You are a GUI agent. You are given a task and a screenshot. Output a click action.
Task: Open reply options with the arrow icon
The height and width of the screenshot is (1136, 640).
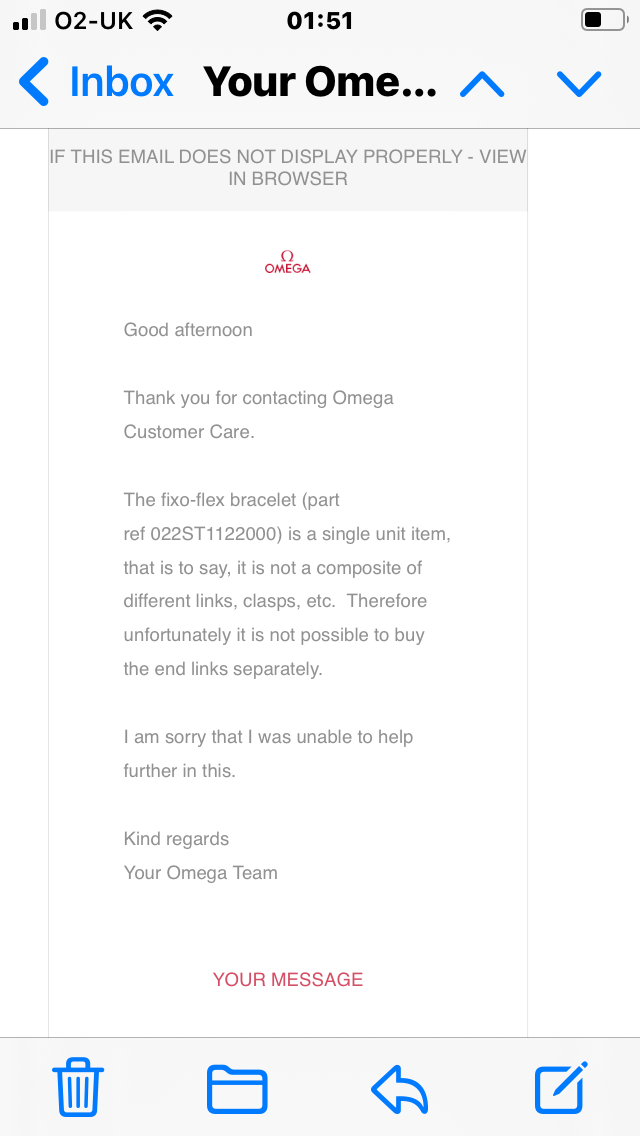pyautogui.click(x=399, y=1088)
